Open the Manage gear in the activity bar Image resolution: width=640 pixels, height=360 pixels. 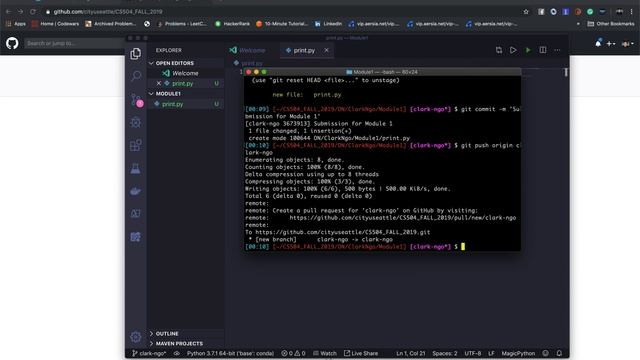pyautogui.click(x=136, y=337)
